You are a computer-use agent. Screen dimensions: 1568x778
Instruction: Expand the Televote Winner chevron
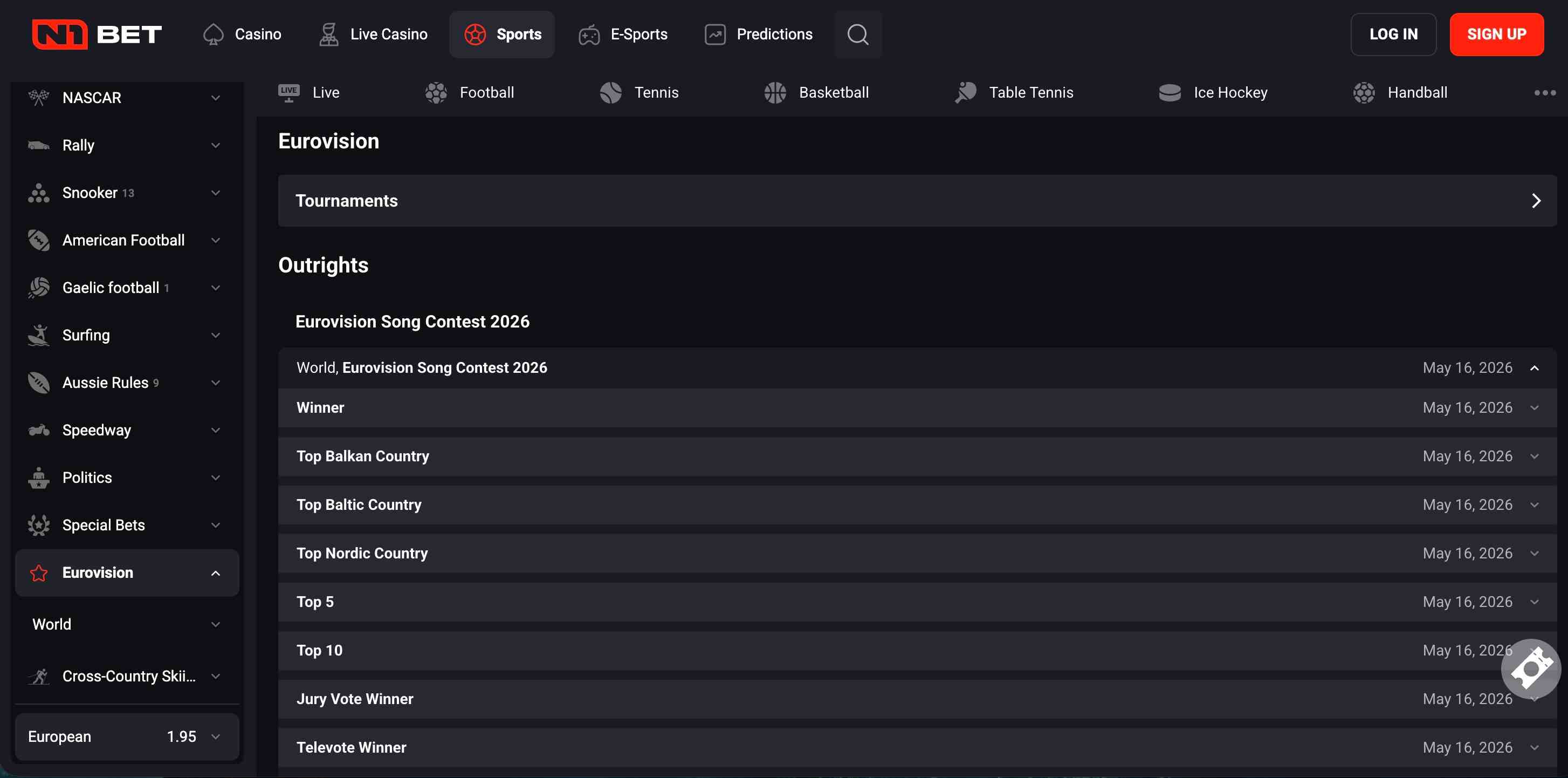click(1534, 748)
